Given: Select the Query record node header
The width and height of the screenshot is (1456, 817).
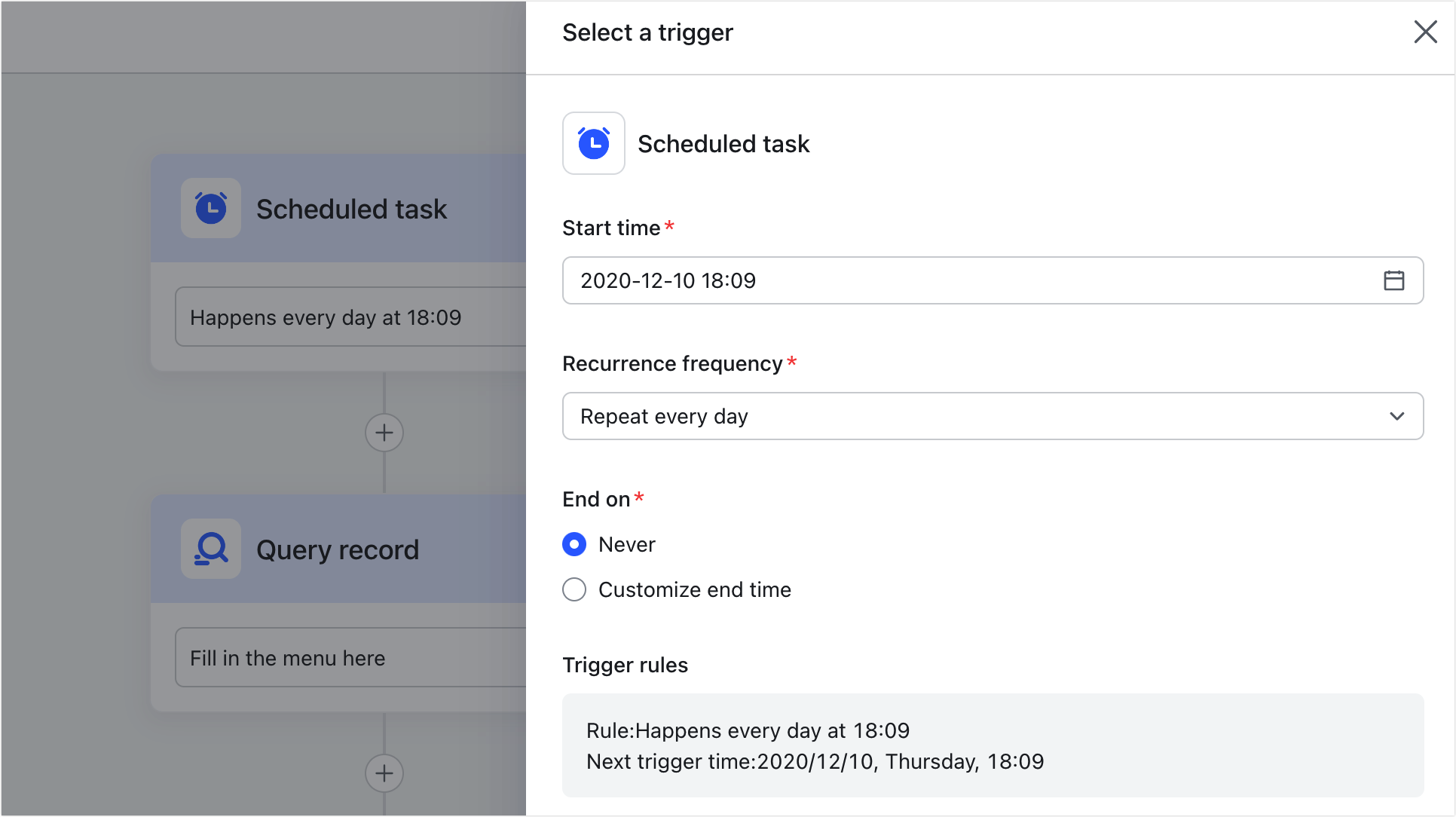Looking at the screenshot, I should click(338, 549).
